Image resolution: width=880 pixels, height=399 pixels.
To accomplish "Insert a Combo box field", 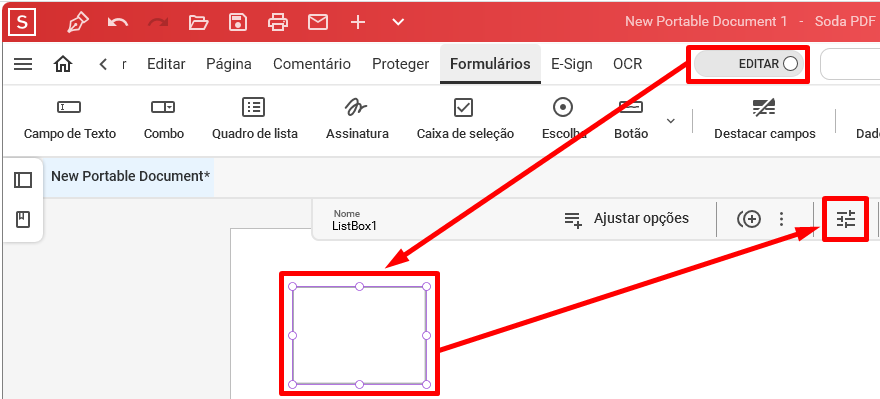I will [x=163, y=119].
